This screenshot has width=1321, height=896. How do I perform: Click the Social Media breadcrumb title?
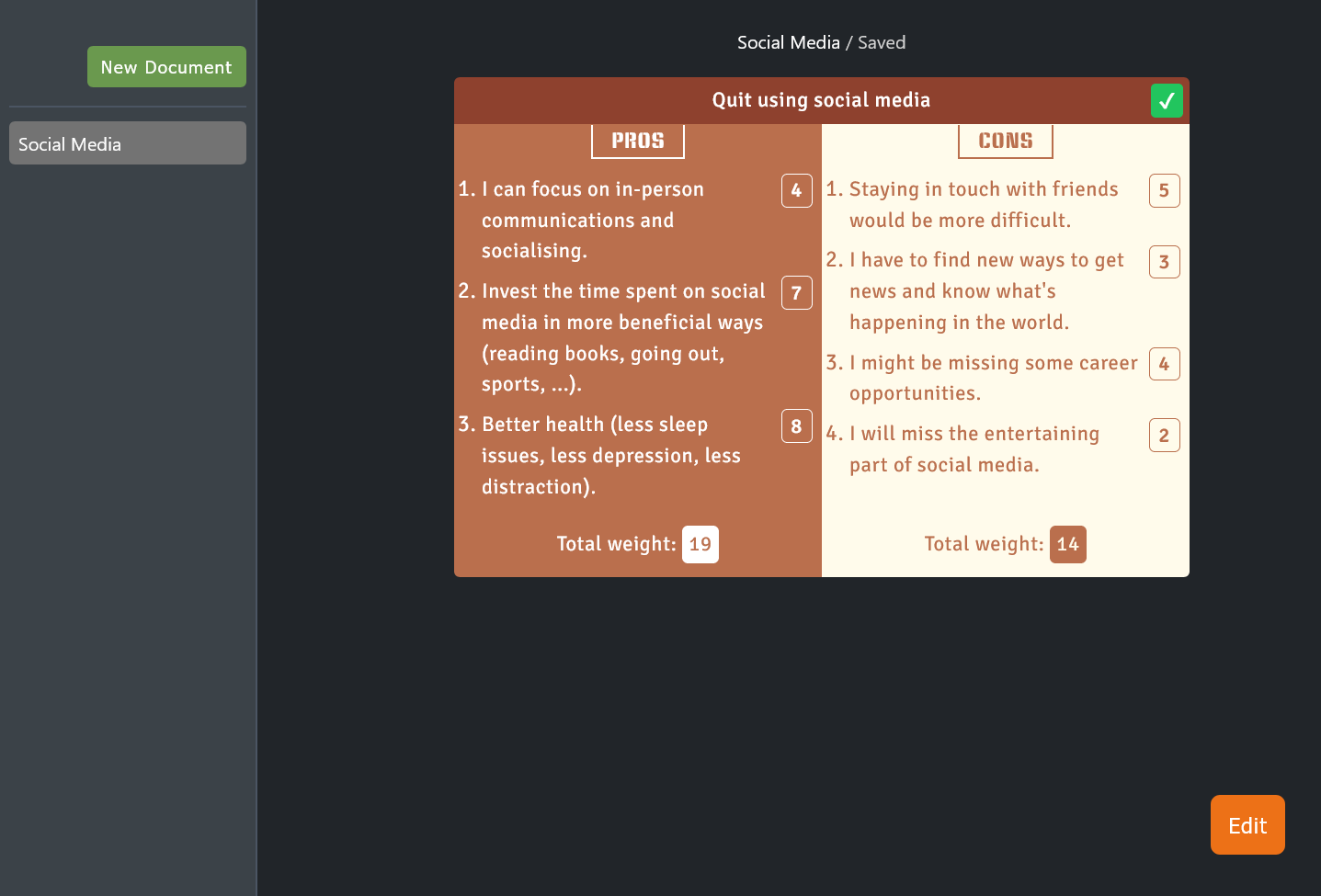[x=789, y=42]
